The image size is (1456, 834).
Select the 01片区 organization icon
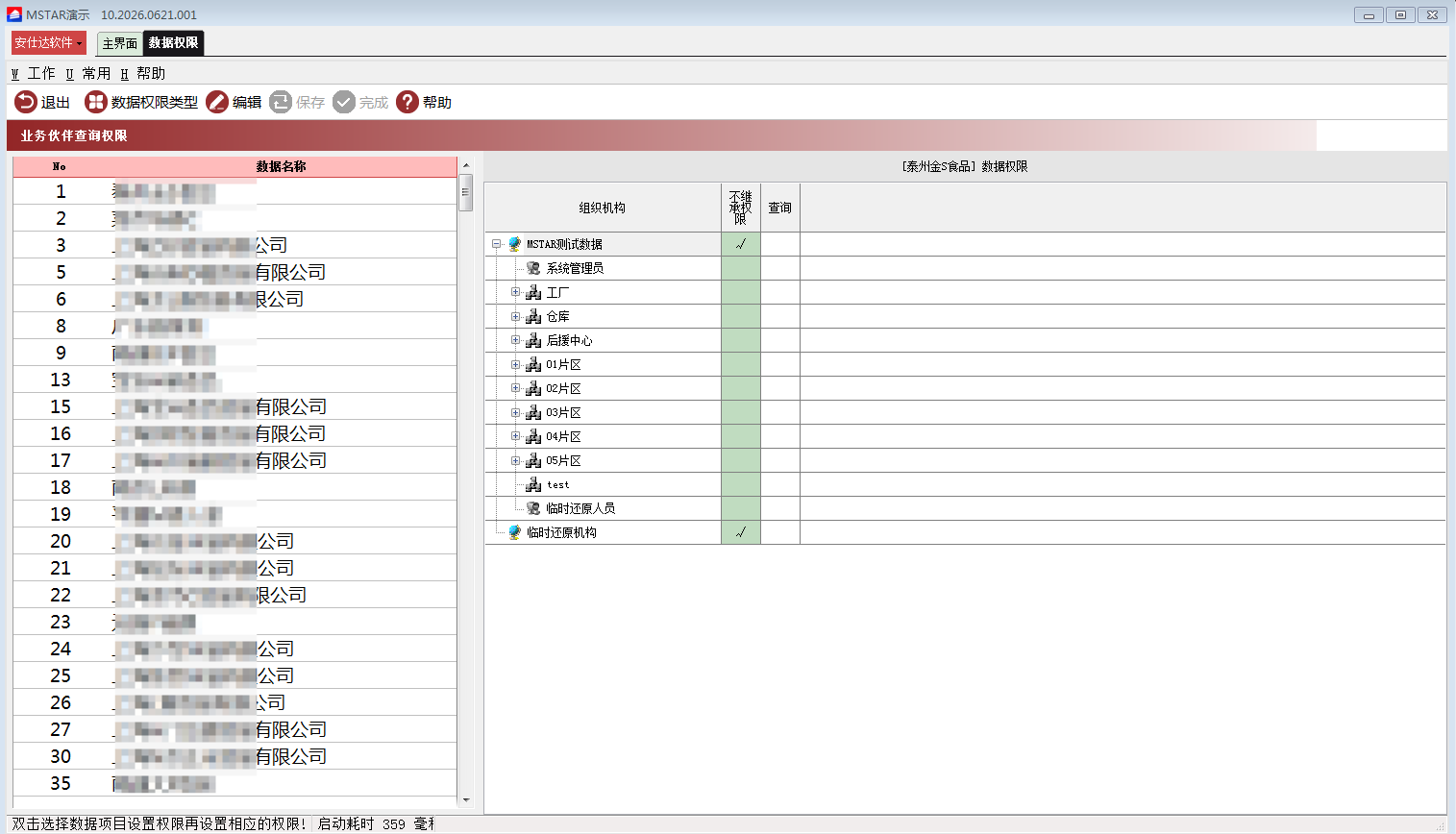(533, 364)
